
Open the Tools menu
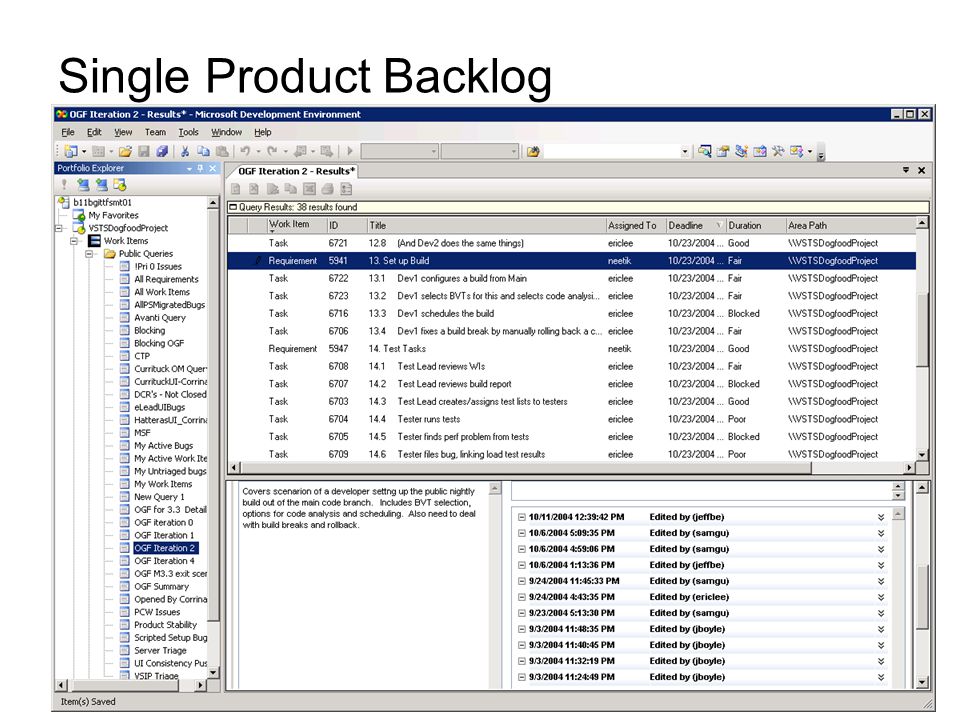(189, 132)
